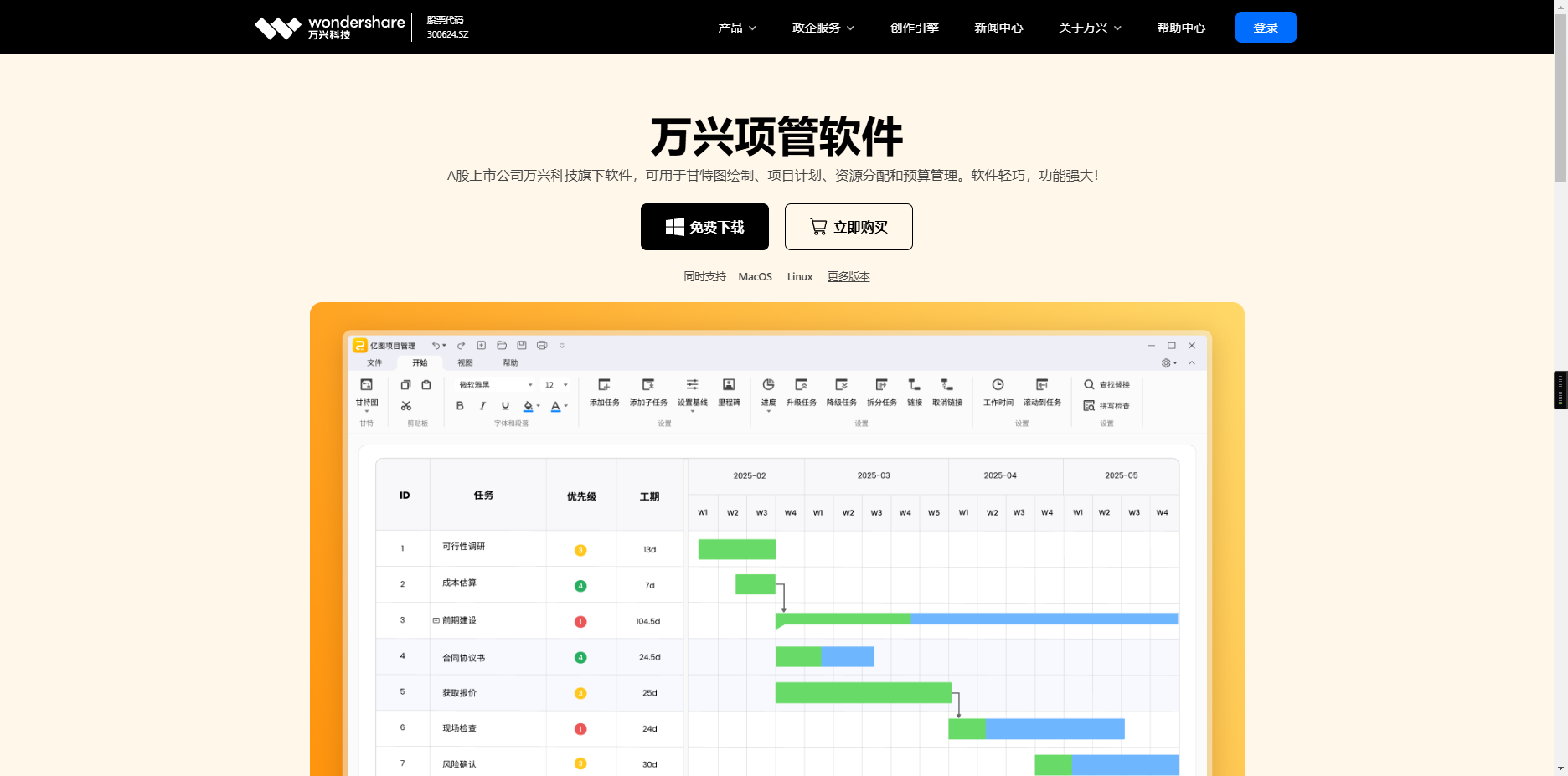1568x776 pixels.
Task: Open the 帮助 ribbon tab
Action: pos(510,363)
